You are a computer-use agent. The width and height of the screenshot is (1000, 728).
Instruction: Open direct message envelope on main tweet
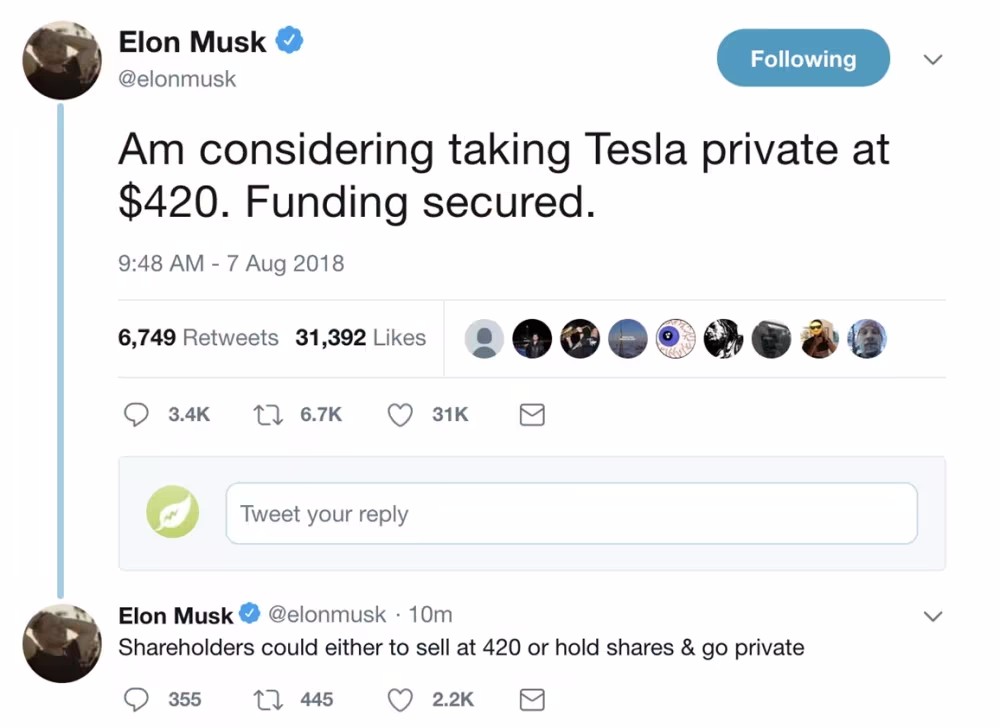click(x=532, y=415)
